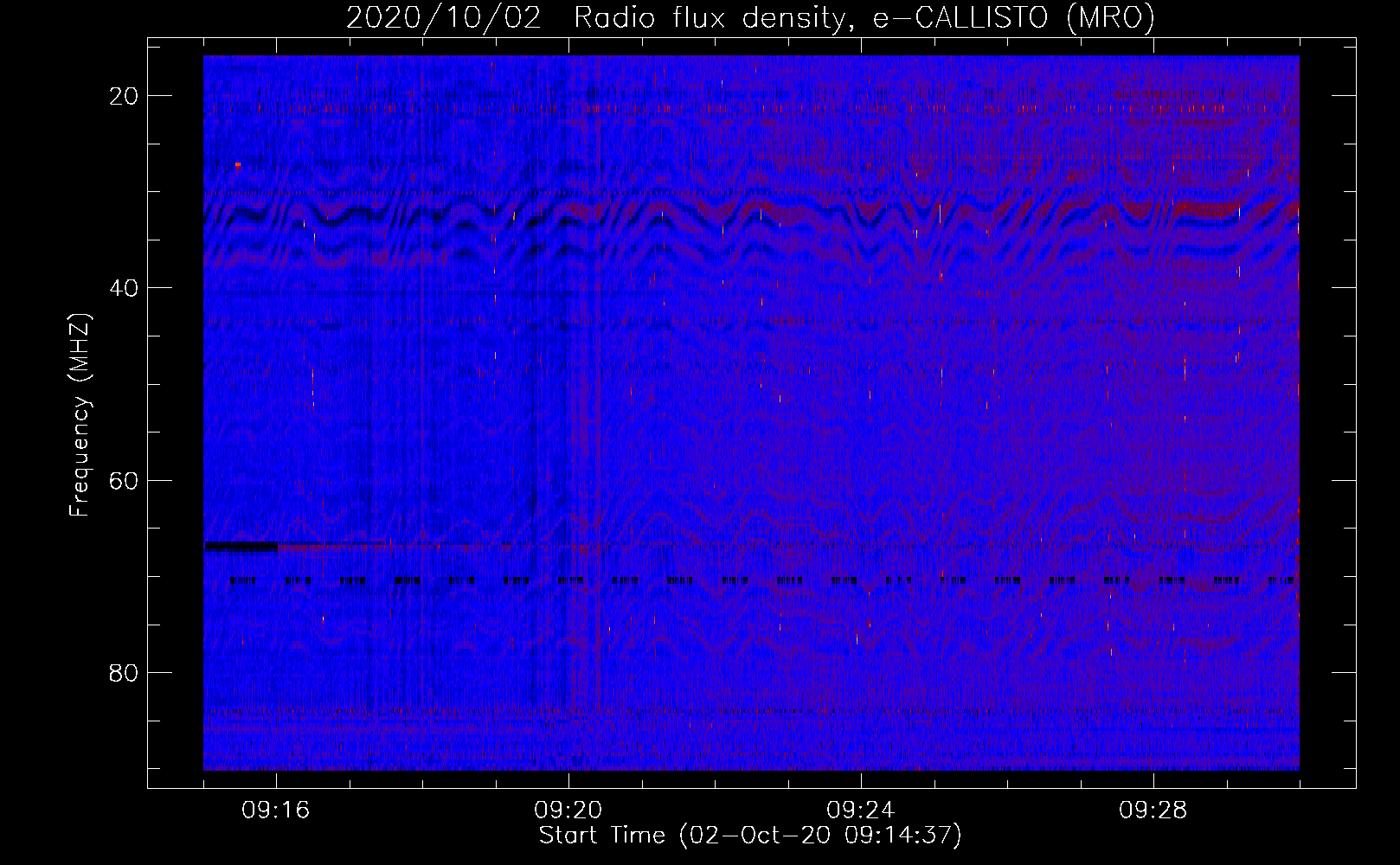The height and width of the screenshot is (865, 1400).
Task: Click the "Frequency (MHZ)" axis label
Action: tap(80, 415)
